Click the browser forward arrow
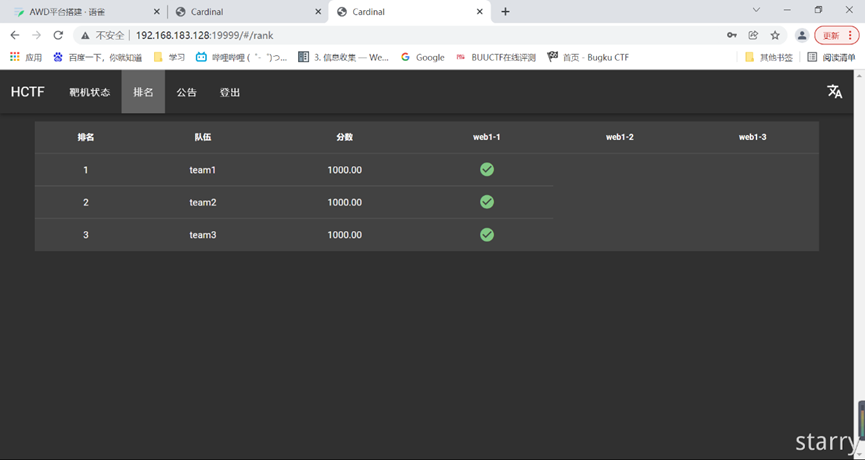The image size is (865, 460). 36,35
